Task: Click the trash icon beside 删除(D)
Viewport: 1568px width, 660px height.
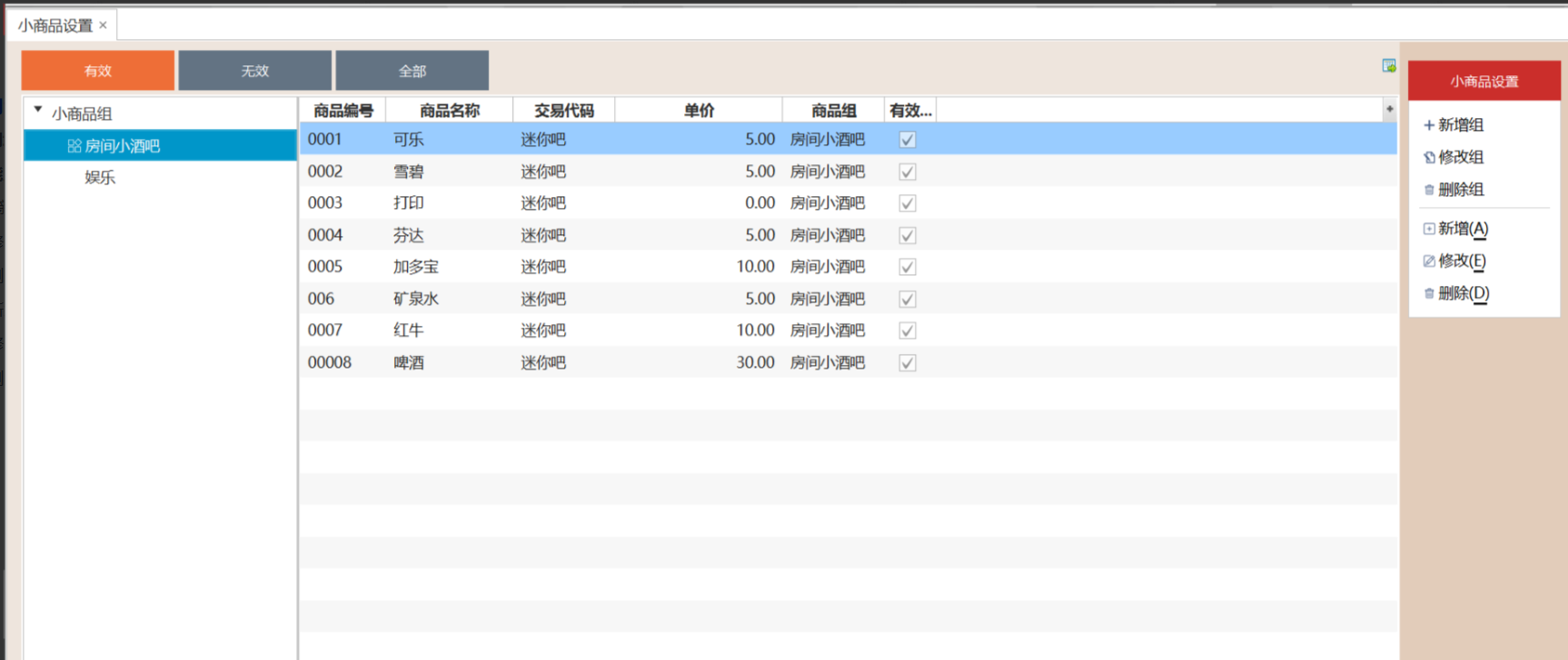Action: coord(1429,293)
